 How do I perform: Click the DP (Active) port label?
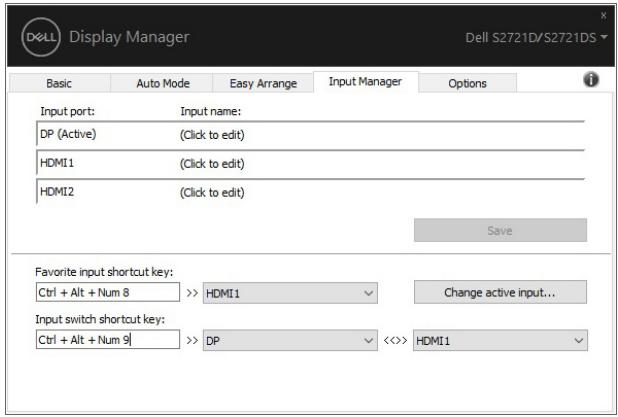click(68, 134)
